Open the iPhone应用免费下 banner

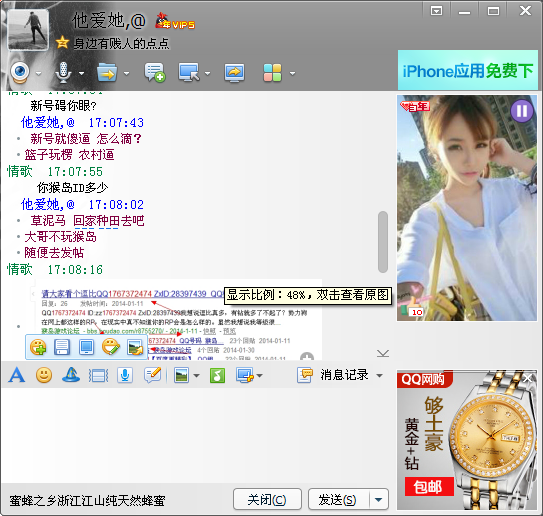tap(468, 70)
